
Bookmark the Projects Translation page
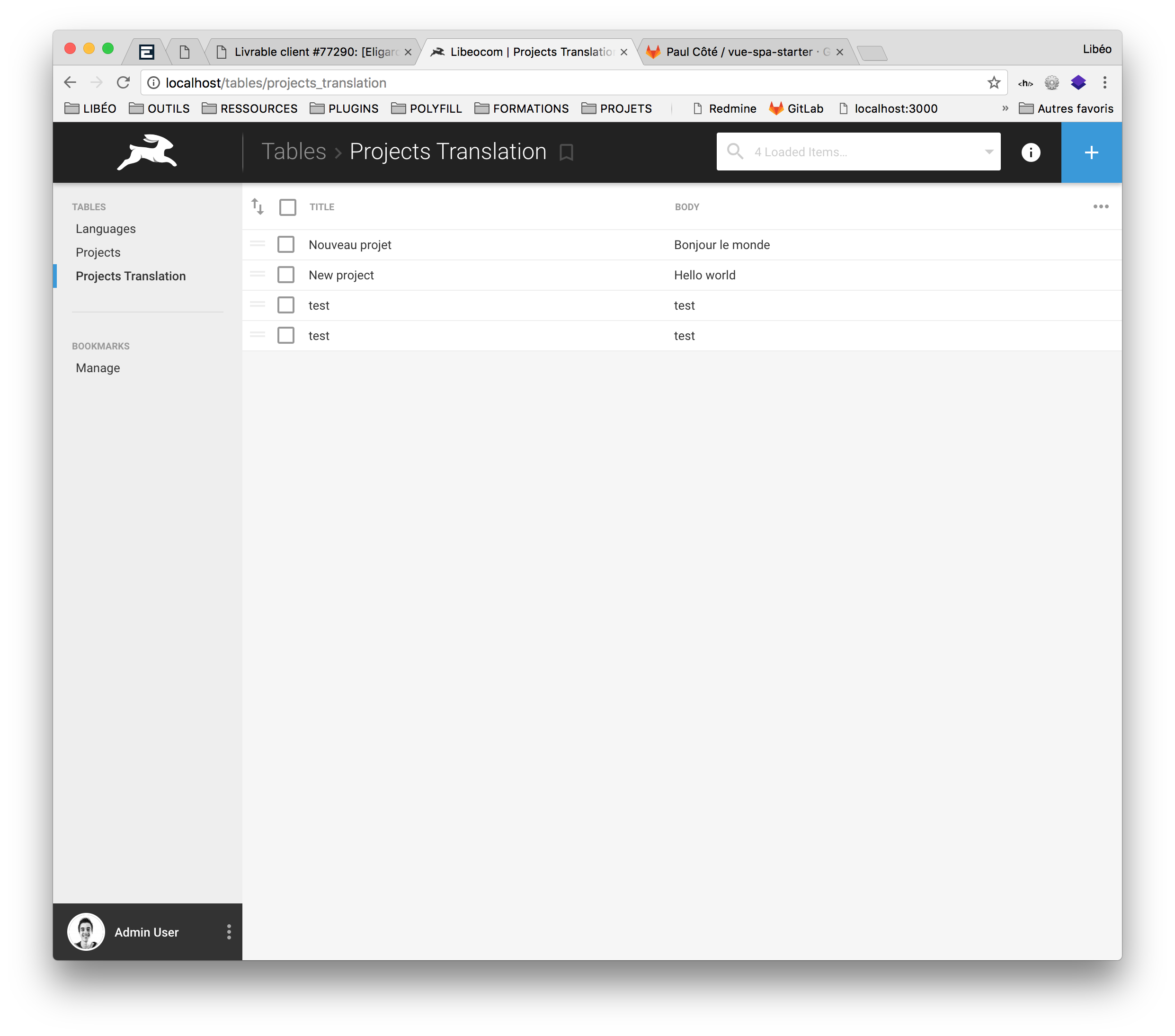click(566, 152)
